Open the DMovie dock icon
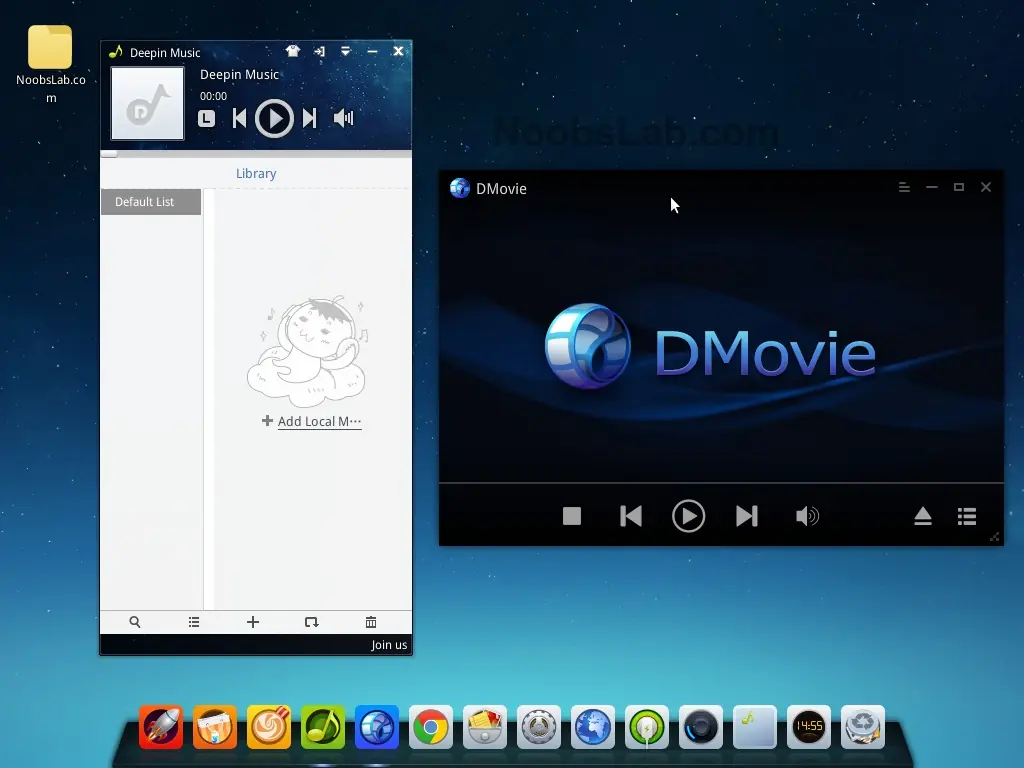The image size is (1024, 768). click(x=377, y=726)
